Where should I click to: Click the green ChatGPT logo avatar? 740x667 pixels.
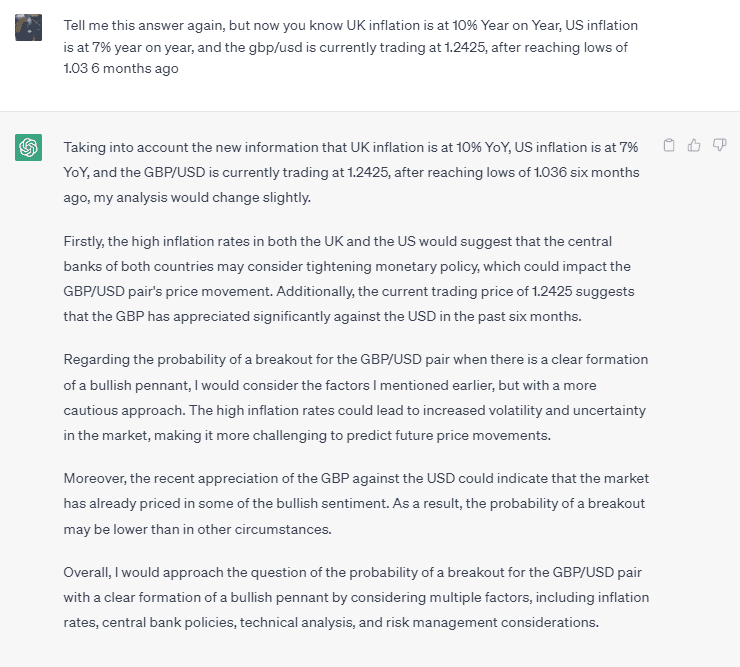pos(28,147)
